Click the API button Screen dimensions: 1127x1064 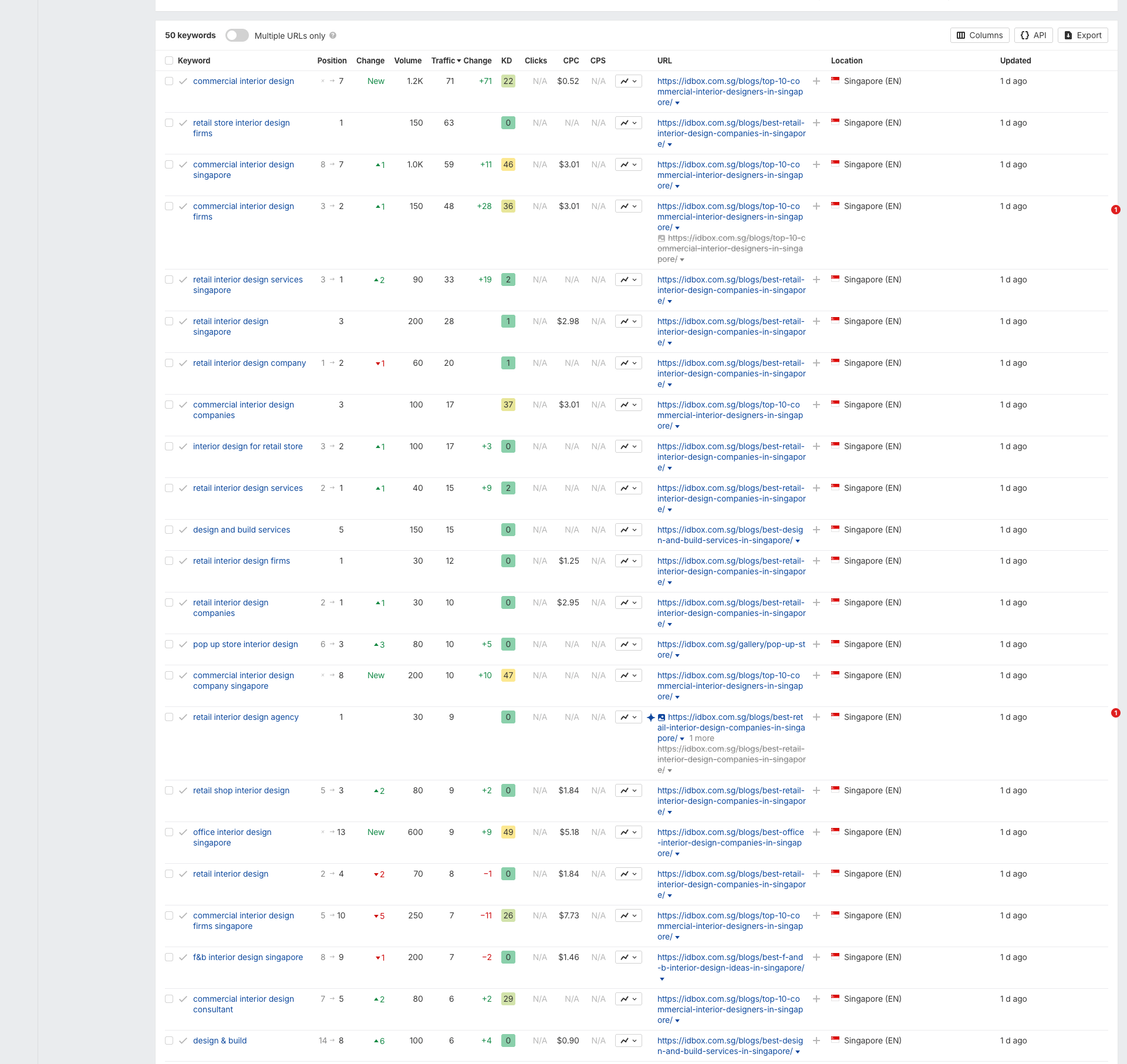tap(1034, 35)
